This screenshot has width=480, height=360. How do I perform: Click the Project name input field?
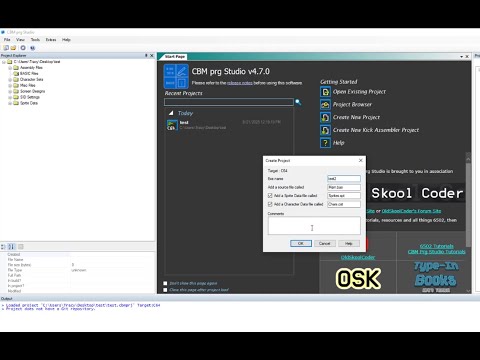pyautogui.click(x=344, y=179)
